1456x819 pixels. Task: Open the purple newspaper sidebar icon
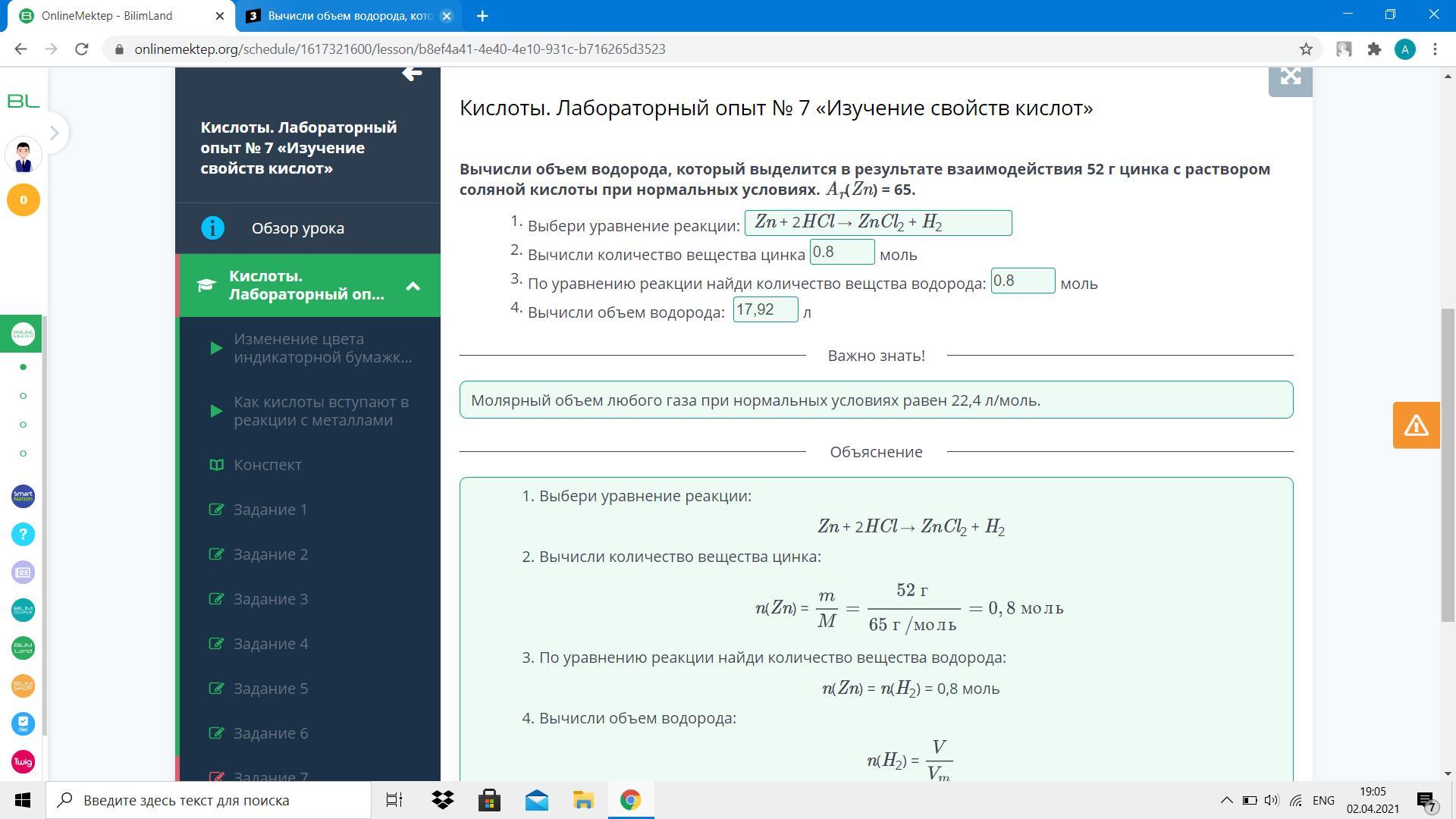pos(23,573)
